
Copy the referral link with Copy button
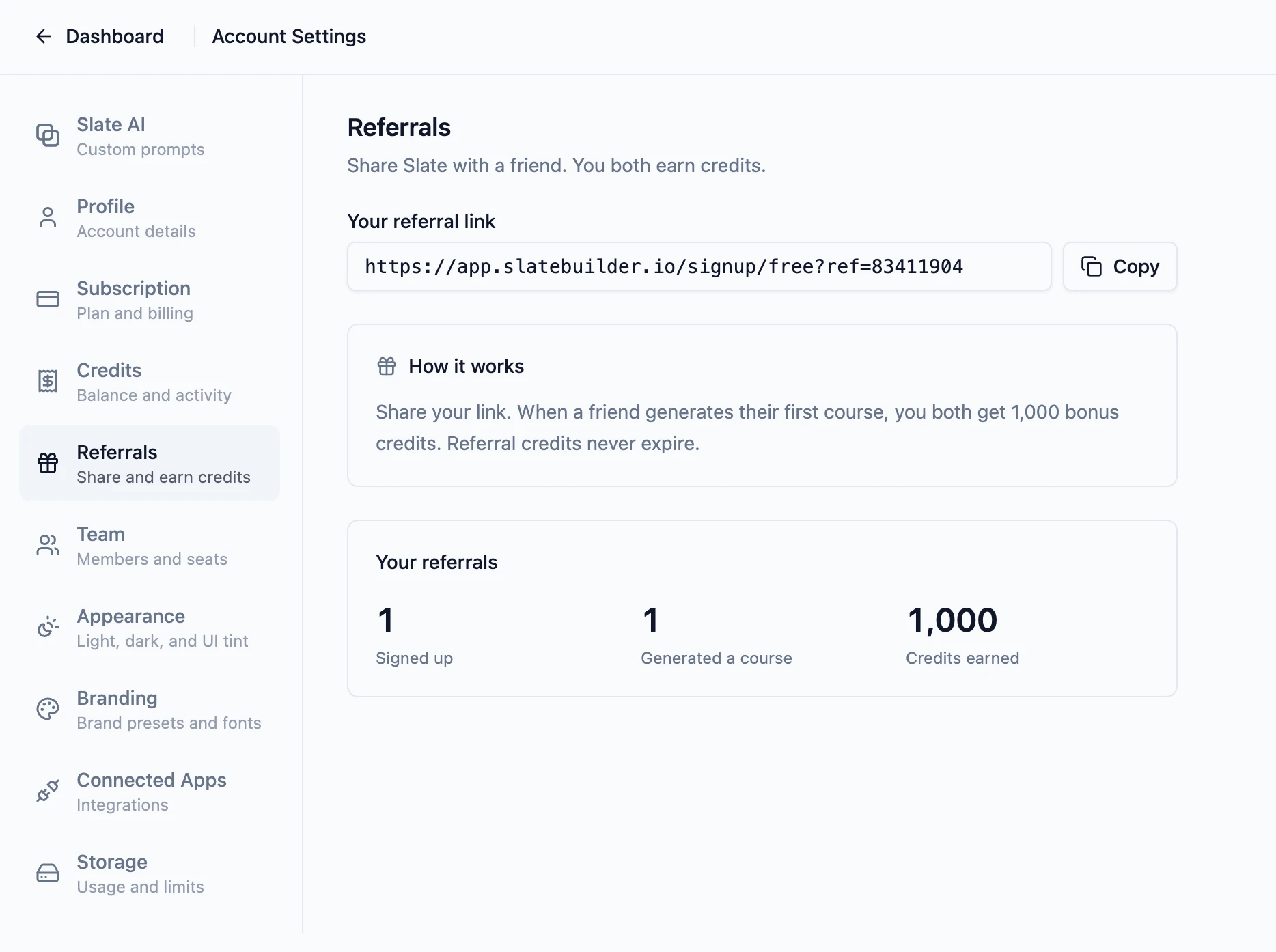coord(1120,266)
